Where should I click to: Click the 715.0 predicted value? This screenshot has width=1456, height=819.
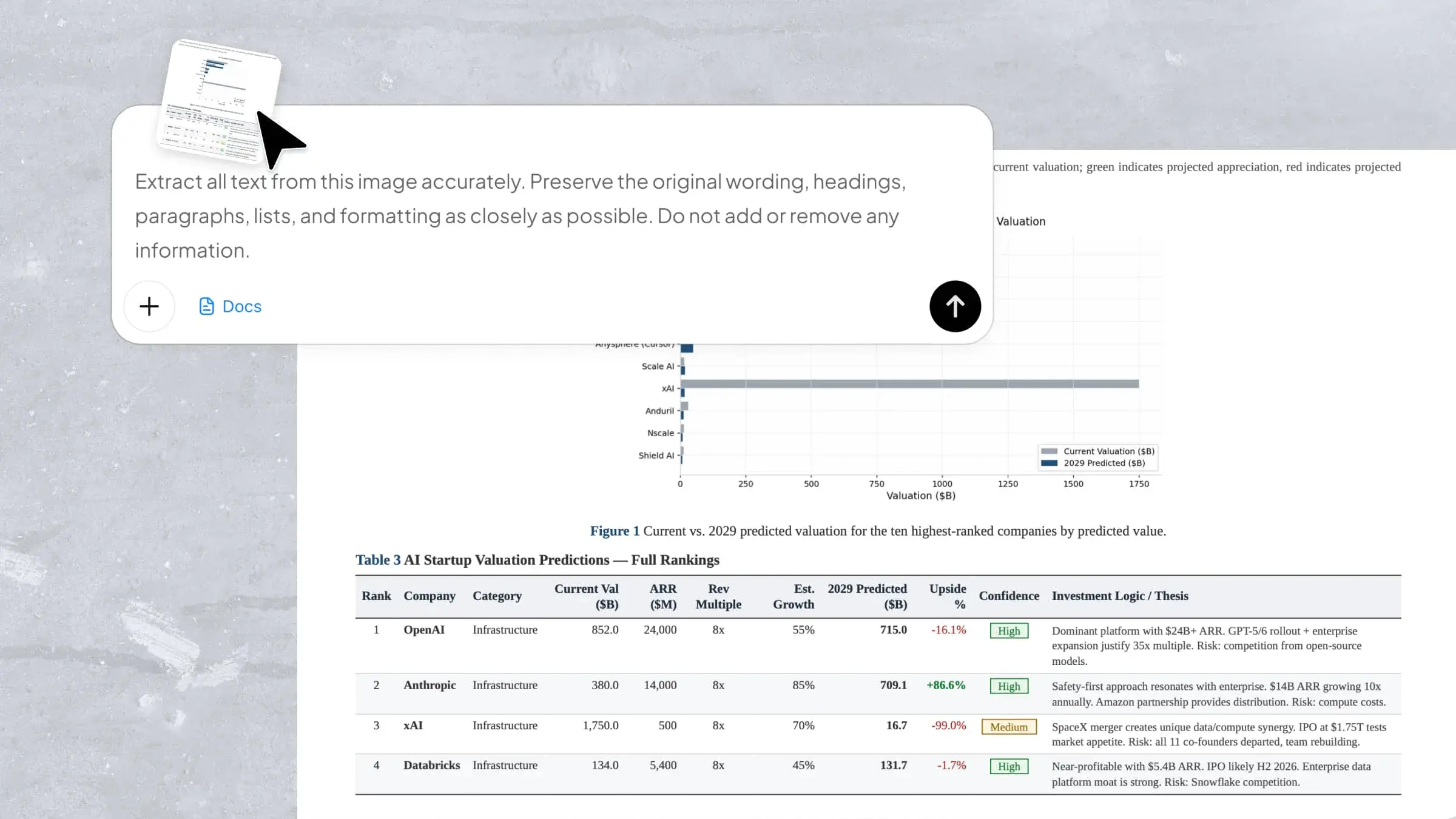[x=894, y=630]
